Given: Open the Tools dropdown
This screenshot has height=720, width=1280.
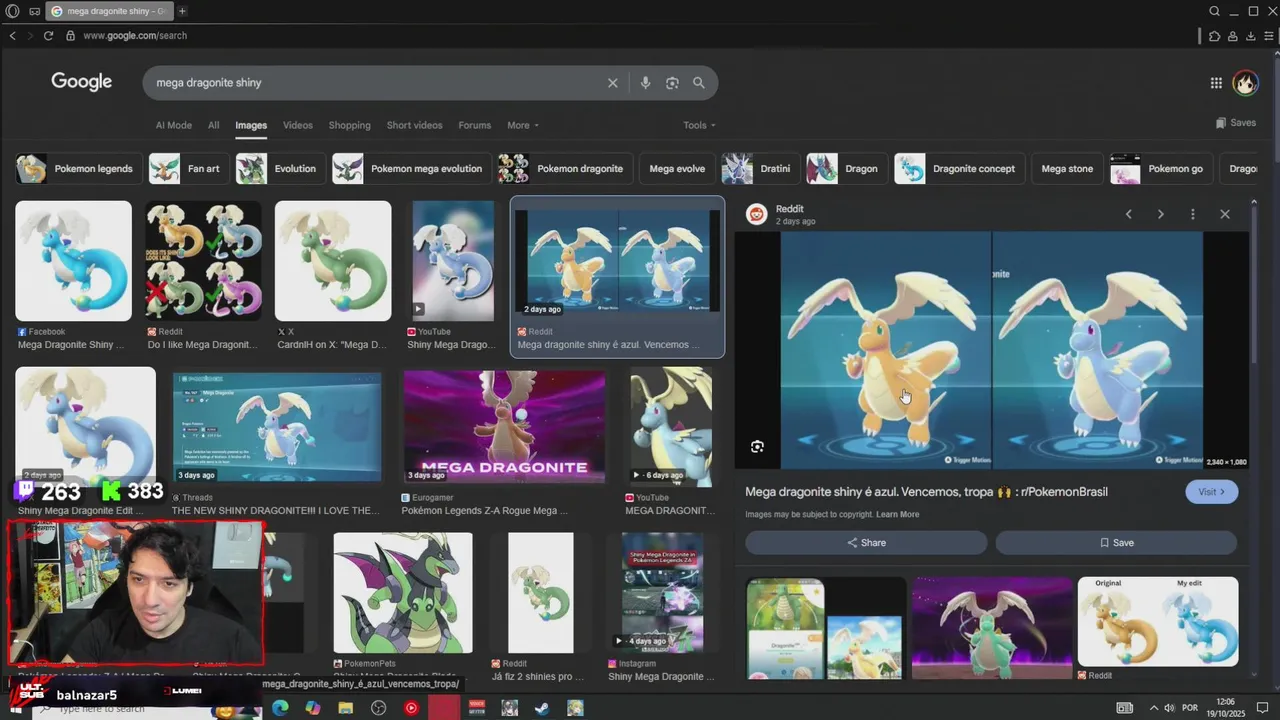Looking at the screenshot, I should coord(699,125).
